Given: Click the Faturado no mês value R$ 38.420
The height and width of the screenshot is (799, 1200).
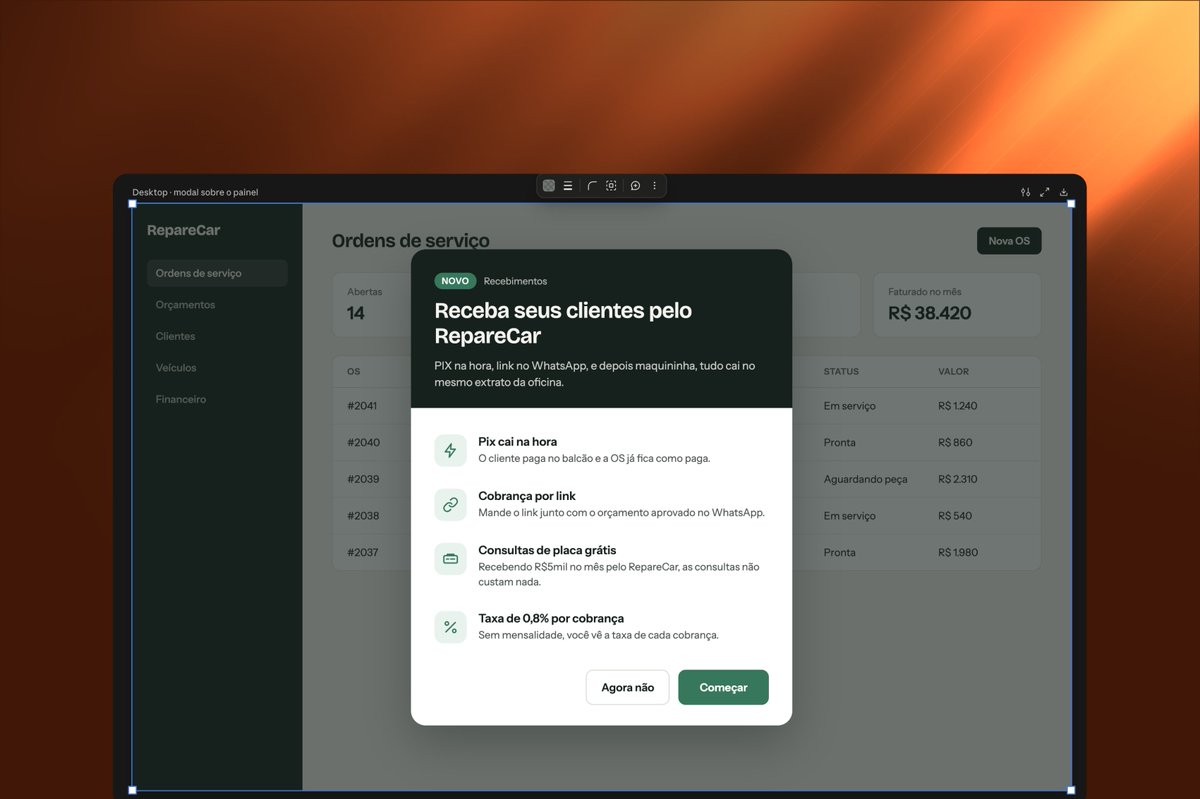Looking at the screenshot, I should tap(930, 313).
